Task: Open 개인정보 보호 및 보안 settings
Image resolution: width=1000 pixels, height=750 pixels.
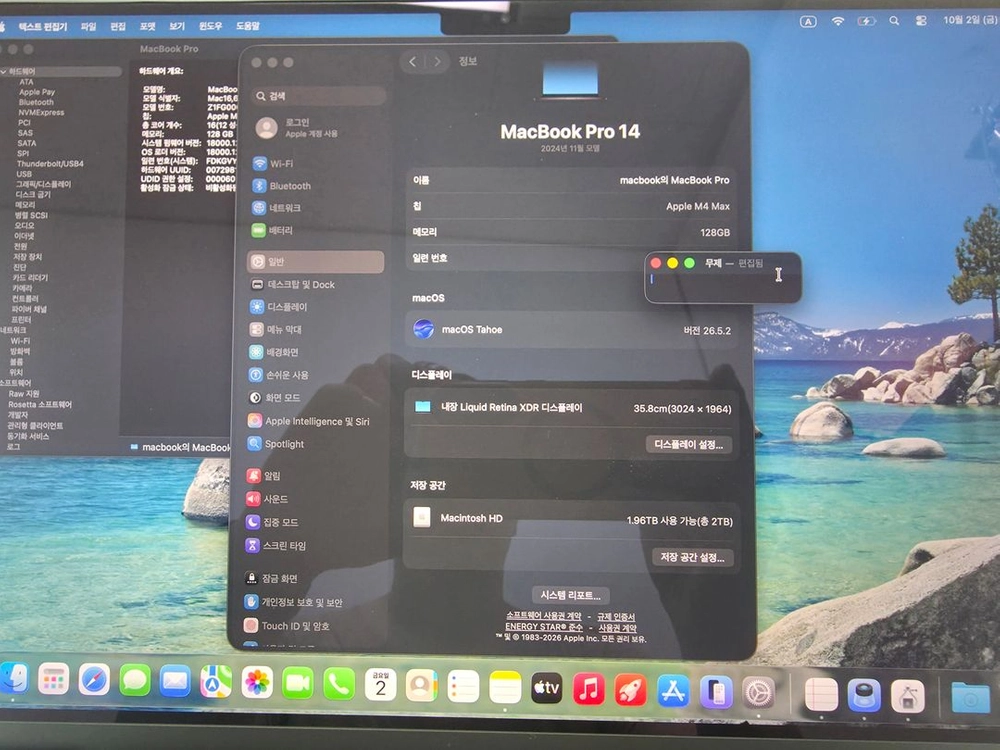Action: pyautogui.click(x=293, y=602)
